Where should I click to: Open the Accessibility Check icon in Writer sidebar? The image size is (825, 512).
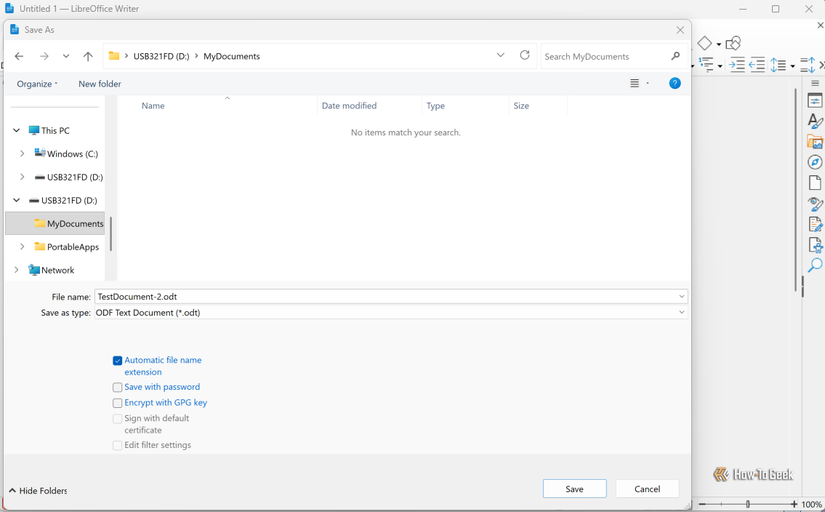(814, 245)
